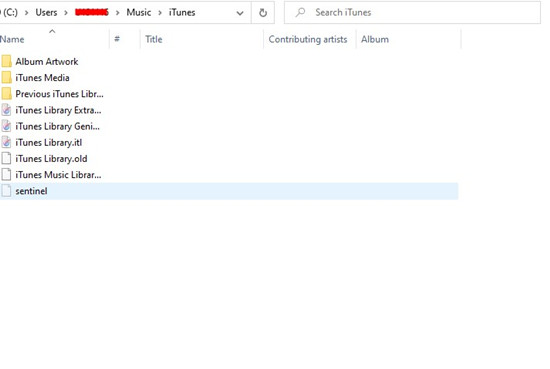Expand chevron between Music and iTunes
This screenshot has width=550, height=369.
pos(160,13)
